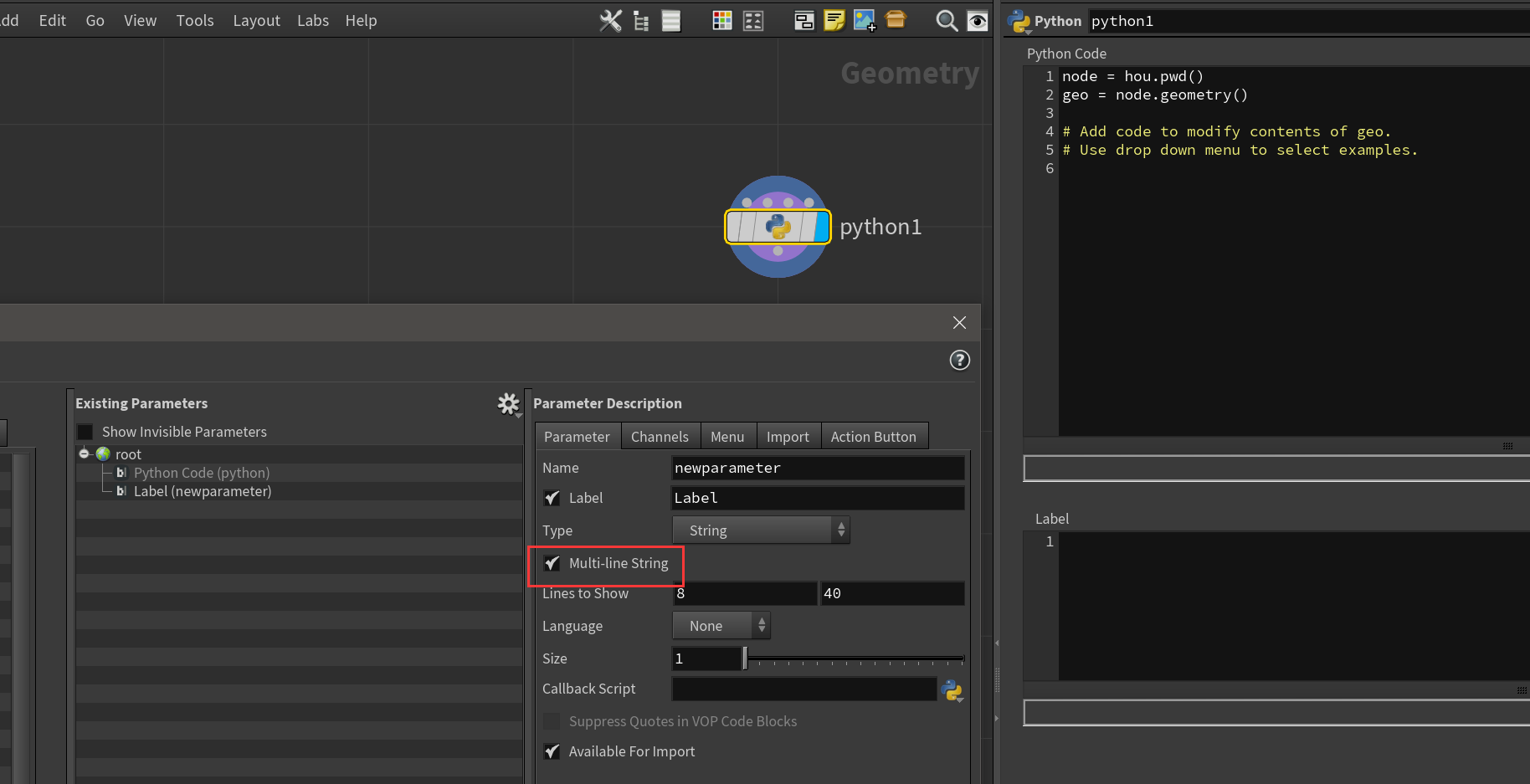Image resolution: width=1530 pixels, height=784 pixels.
Task: Click the Lines to Show field with 40
Action: point(892,594)
